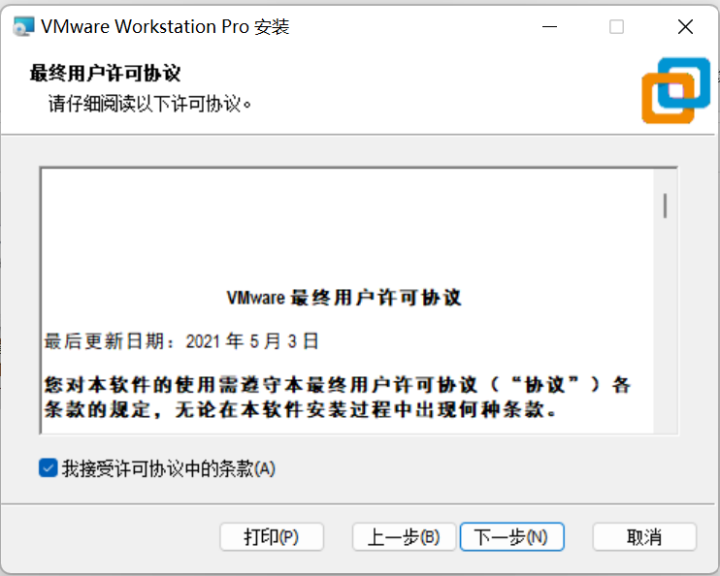Click the 请仔细阅读以下许可协议 subtitle text
720x576 pixels.
pyautogui.click(x=150, y=103)
